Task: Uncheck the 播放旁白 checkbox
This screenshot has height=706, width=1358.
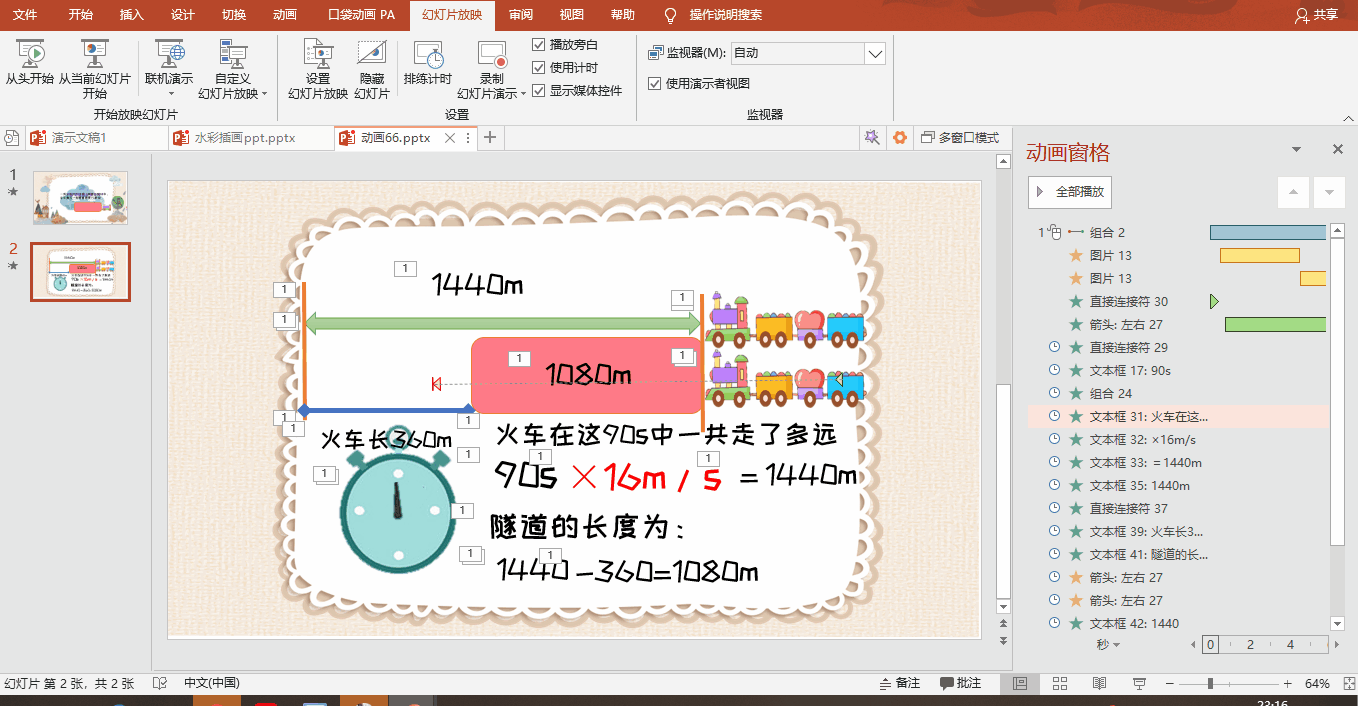Action: click(539, 44)
